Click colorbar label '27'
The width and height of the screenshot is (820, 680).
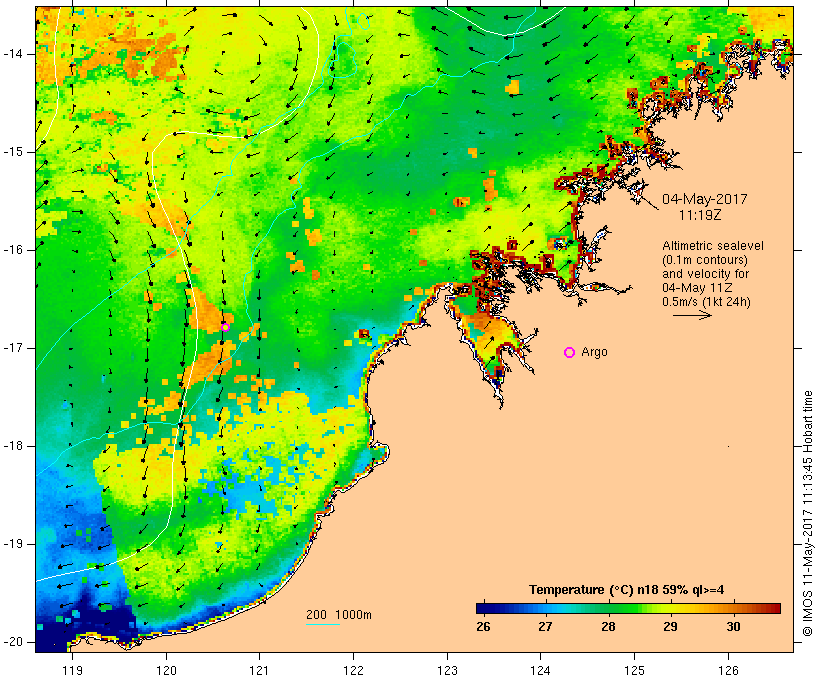(x=545, y=627)
